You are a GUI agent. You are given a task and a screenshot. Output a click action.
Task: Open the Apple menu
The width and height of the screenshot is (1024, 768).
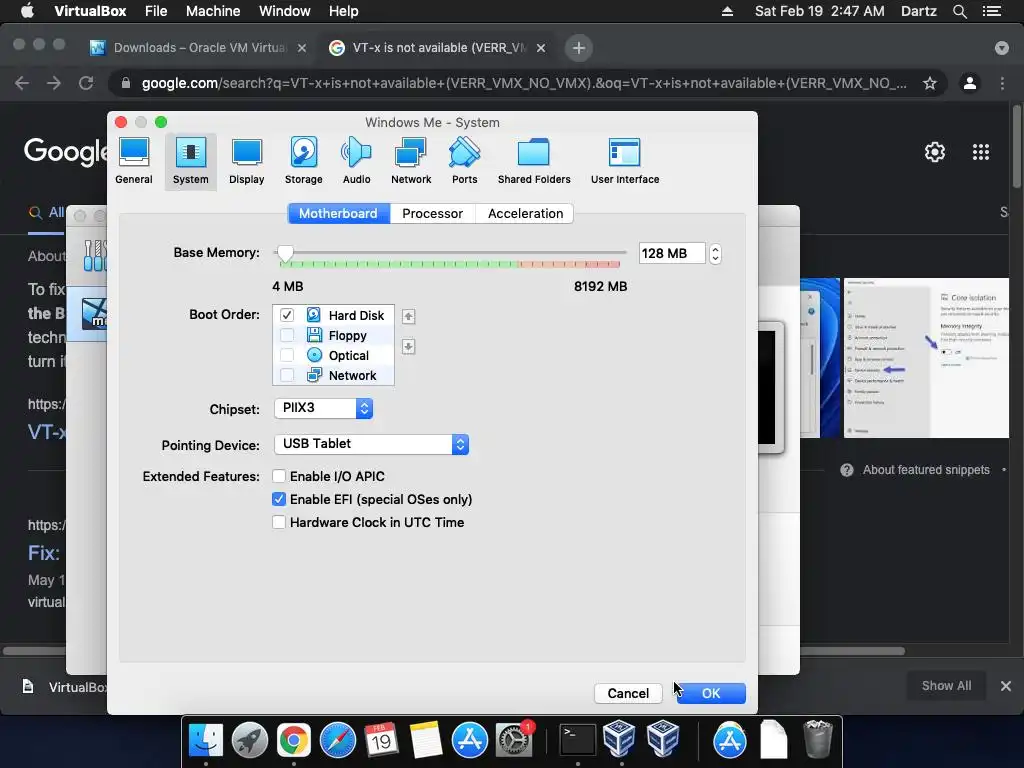27,11
